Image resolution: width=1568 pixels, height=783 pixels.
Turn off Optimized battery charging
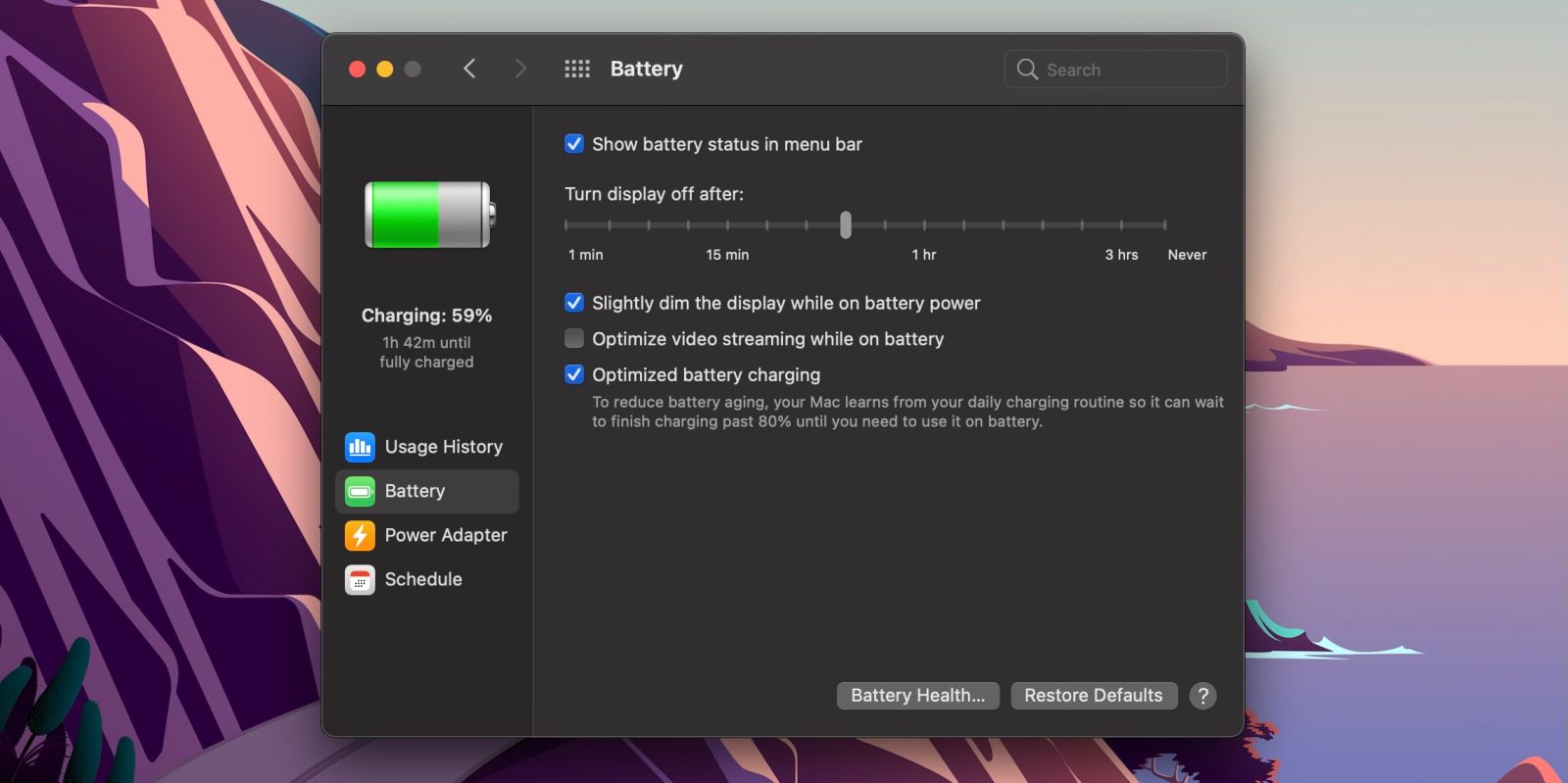(575, 374)
